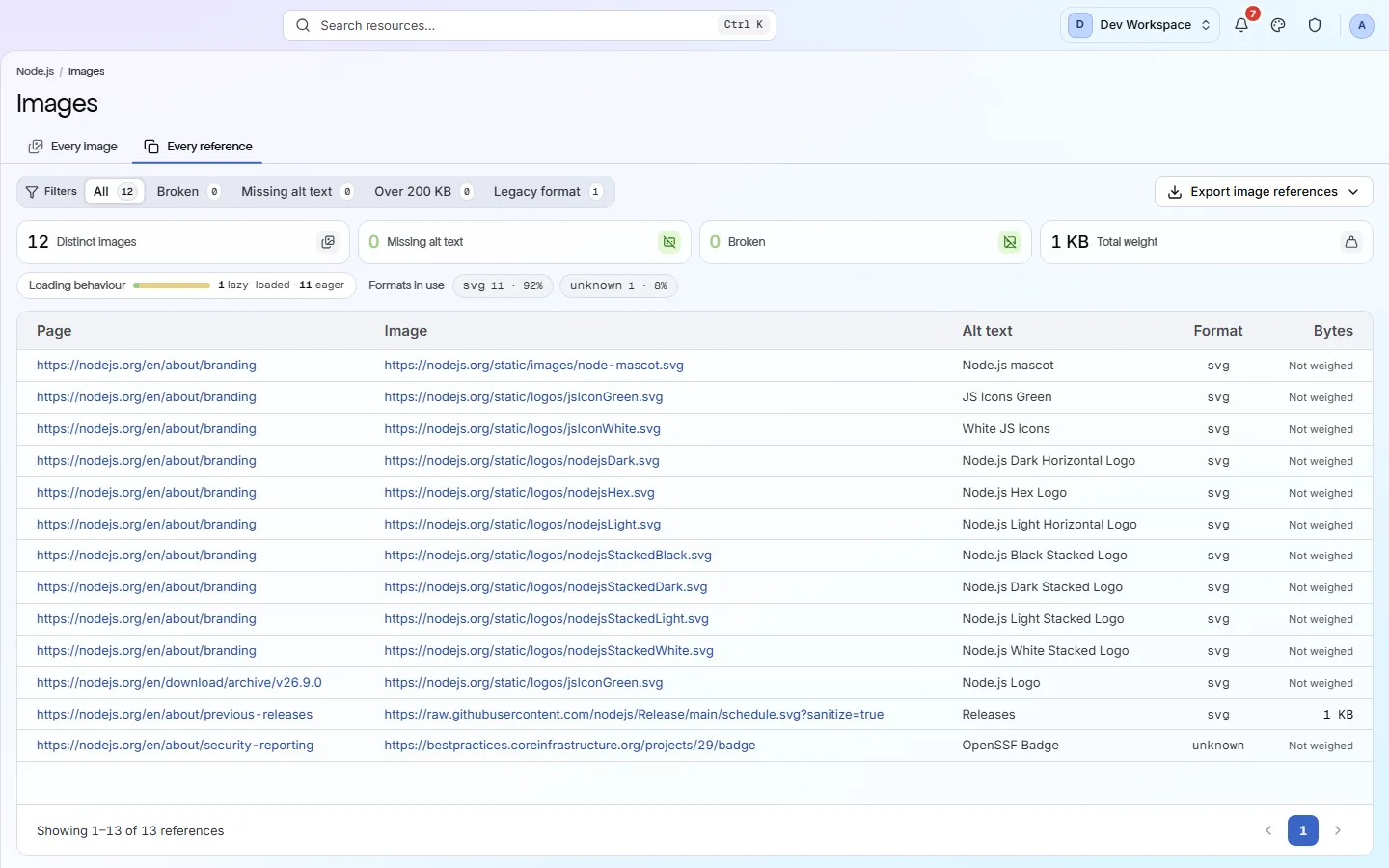1389x868 pixels.
Task: Focus the Search resources field
Action: tap(529, 25)
